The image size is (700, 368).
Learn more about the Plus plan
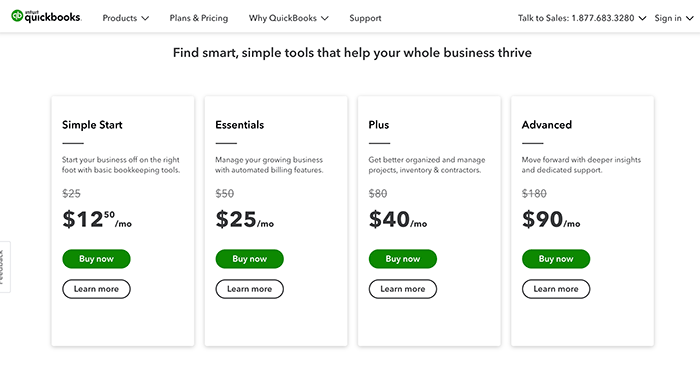tap(403, 289)
